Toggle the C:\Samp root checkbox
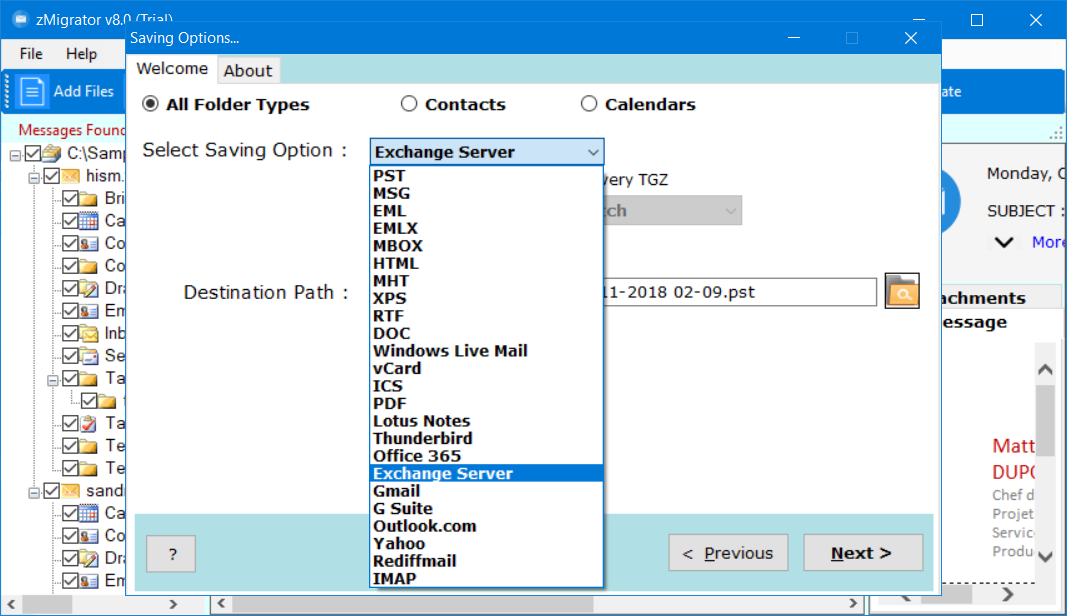This screenshot has width=1067, height=616. [33, 153]
